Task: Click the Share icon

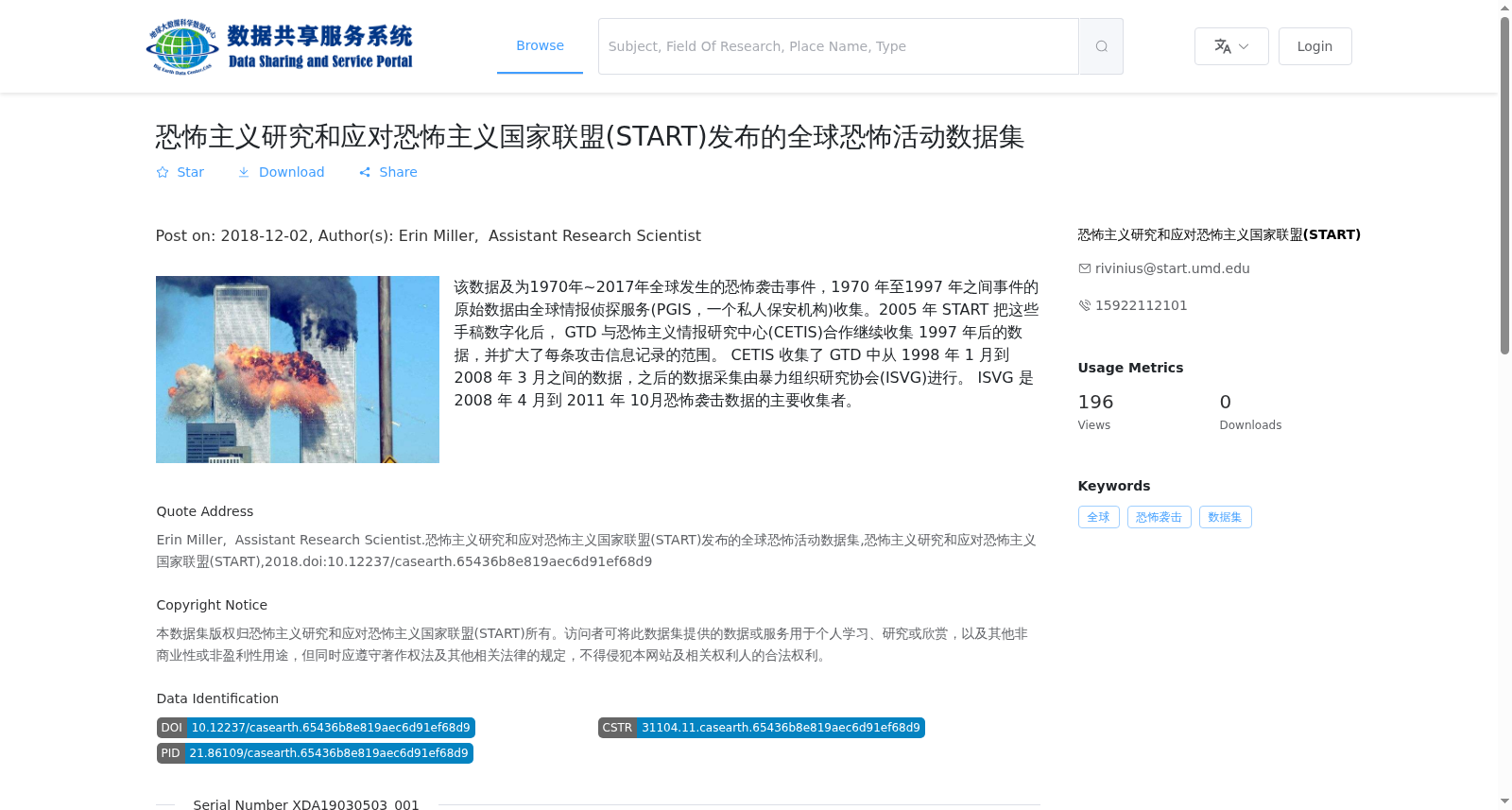Action: coord(365,172)
